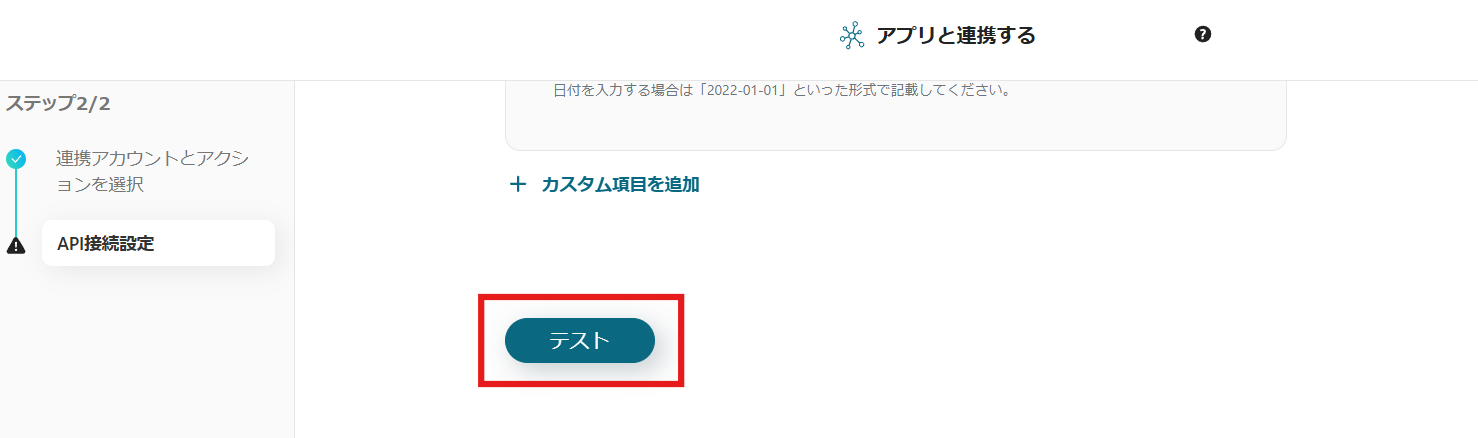Click the app integration network icon
Viewport: 1478px width, 438px height.
click(x=851, y=36)
